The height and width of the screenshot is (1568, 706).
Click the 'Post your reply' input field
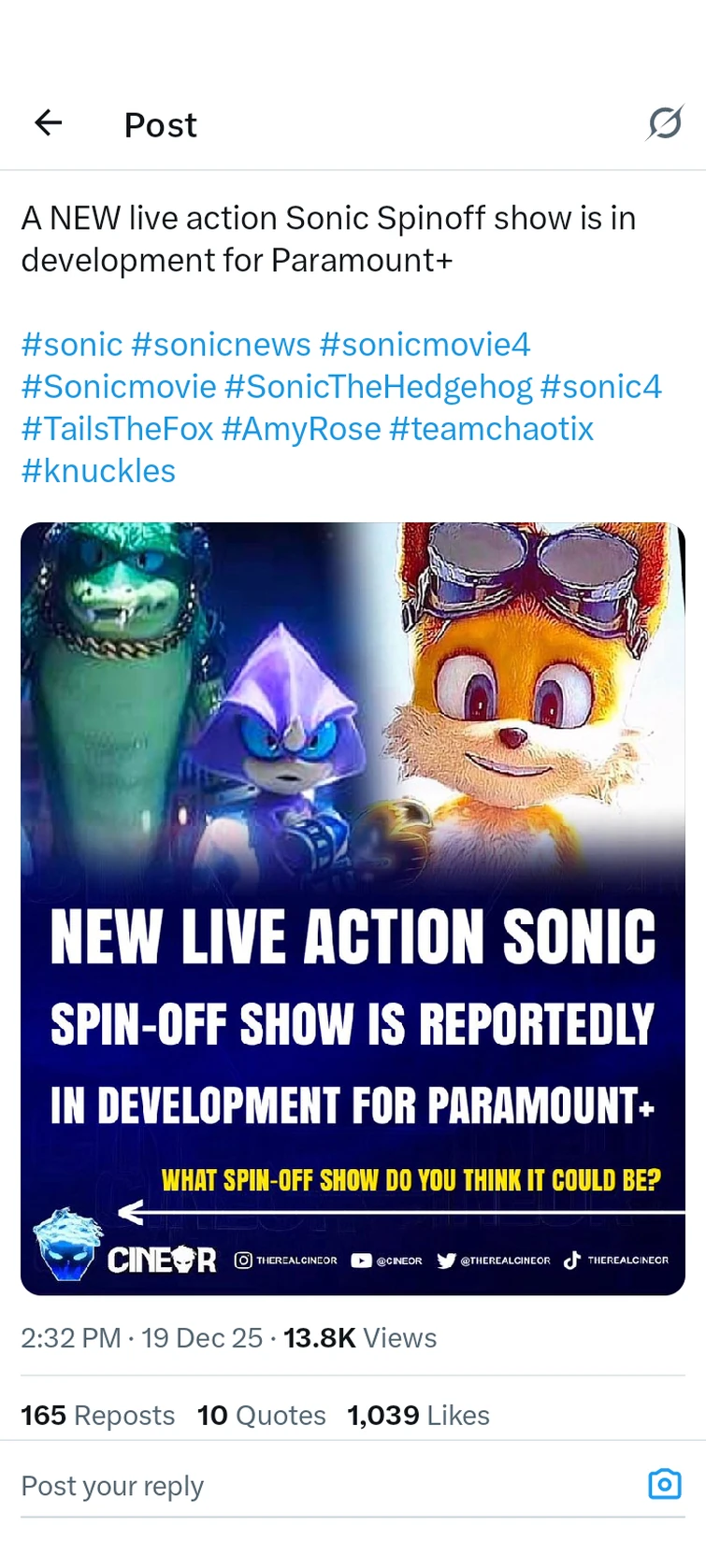112,1485
